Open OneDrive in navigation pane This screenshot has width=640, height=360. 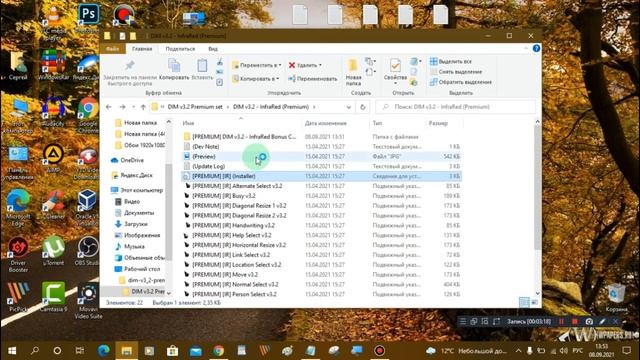(127, 160)
